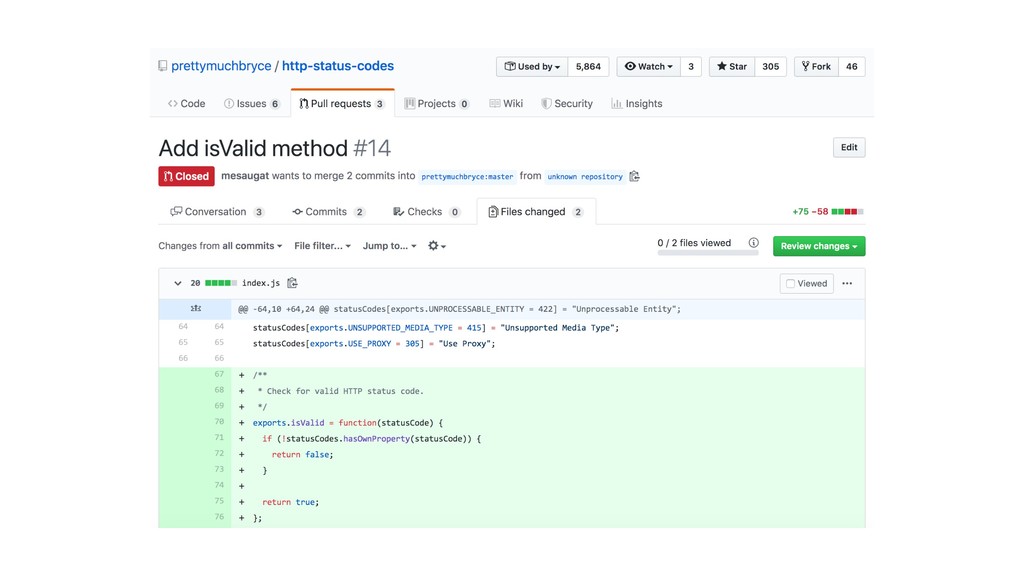Fork the http-status-codes repository
The width and height of the screenshot is (1024, 576).
816,66
